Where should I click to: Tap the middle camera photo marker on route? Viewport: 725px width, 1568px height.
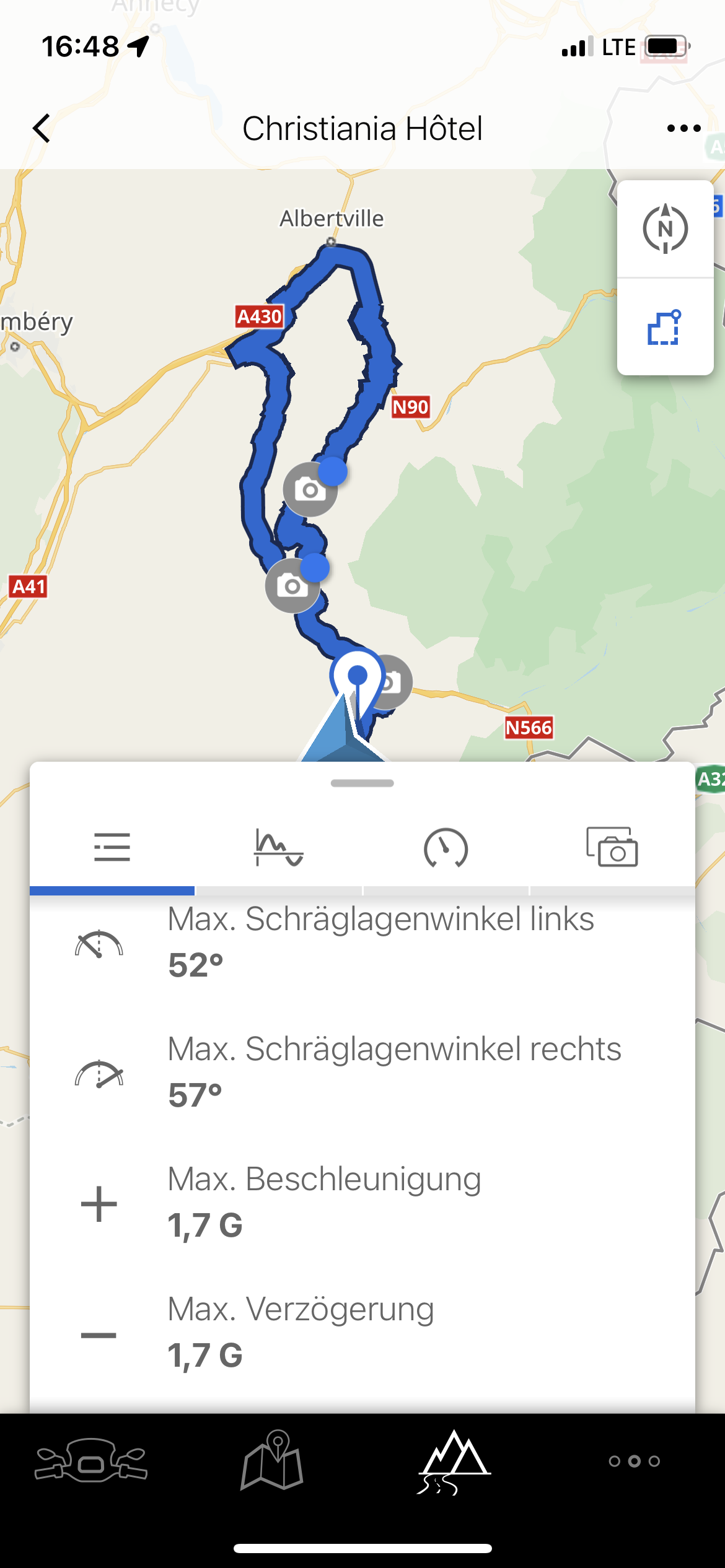pyautogui.click(x=292, y=586)
